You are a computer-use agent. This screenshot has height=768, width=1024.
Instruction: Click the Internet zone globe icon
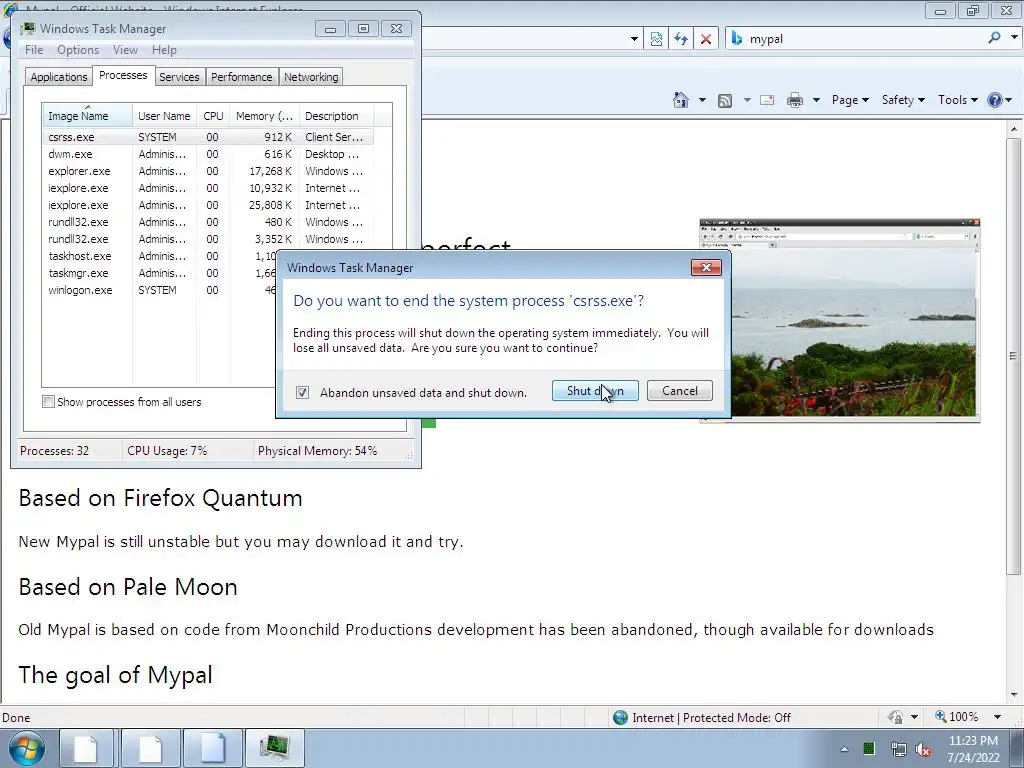pos(620,717)
